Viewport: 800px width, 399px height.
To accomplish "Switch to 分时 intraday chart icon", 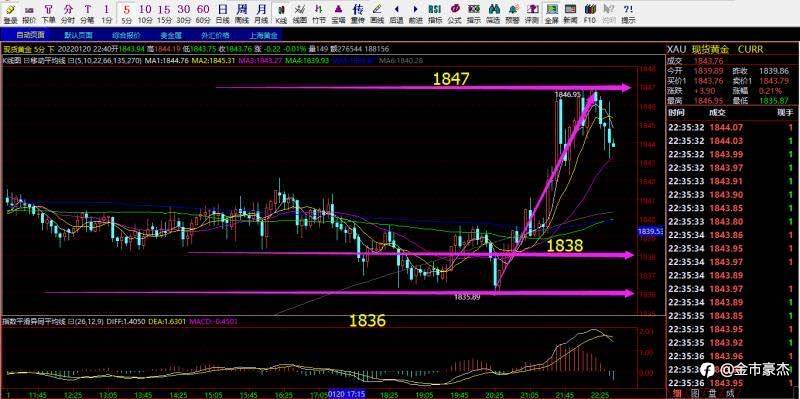I will click(68, 13).
